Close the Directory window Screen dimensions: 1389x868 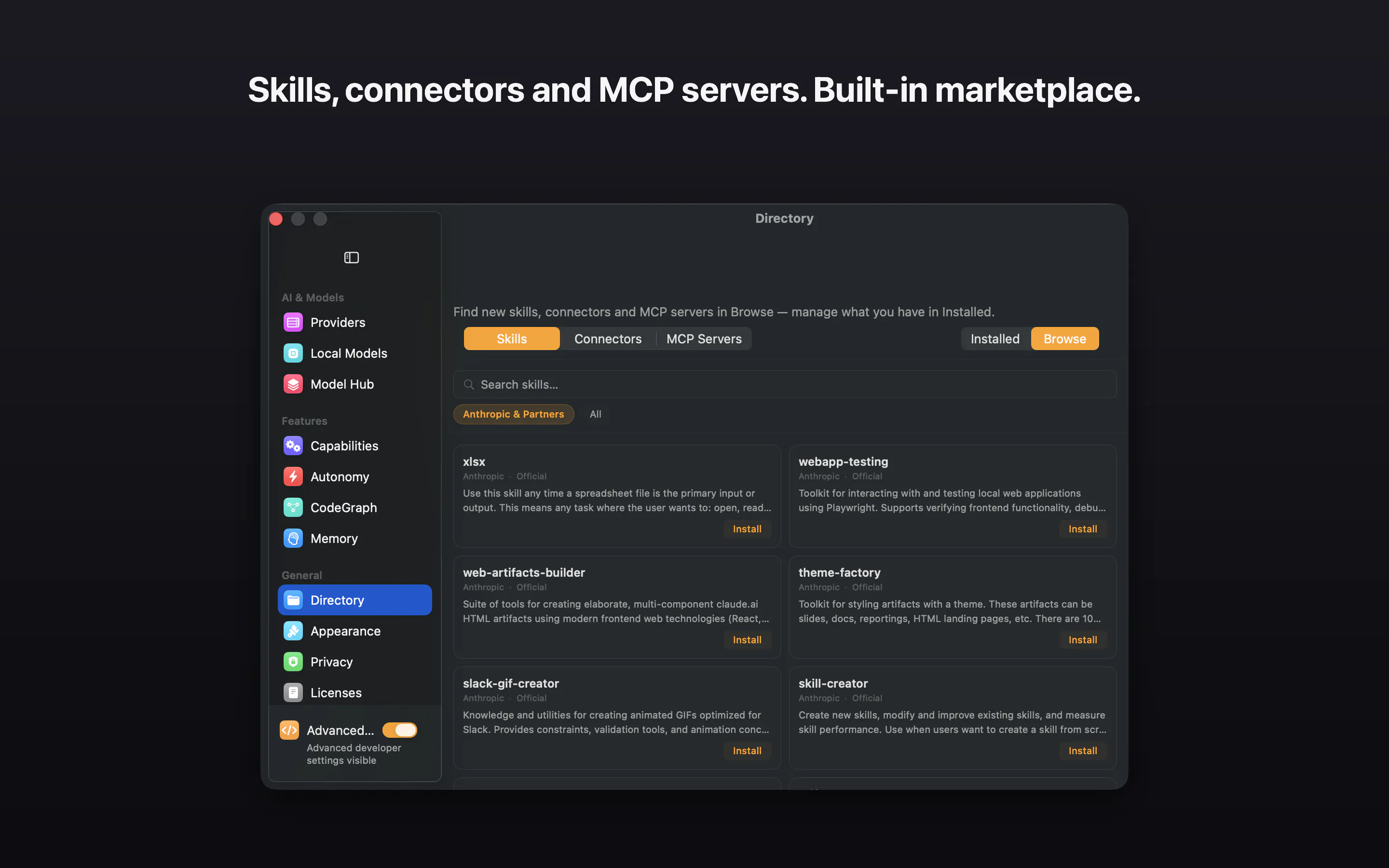[x=276, y=219]
